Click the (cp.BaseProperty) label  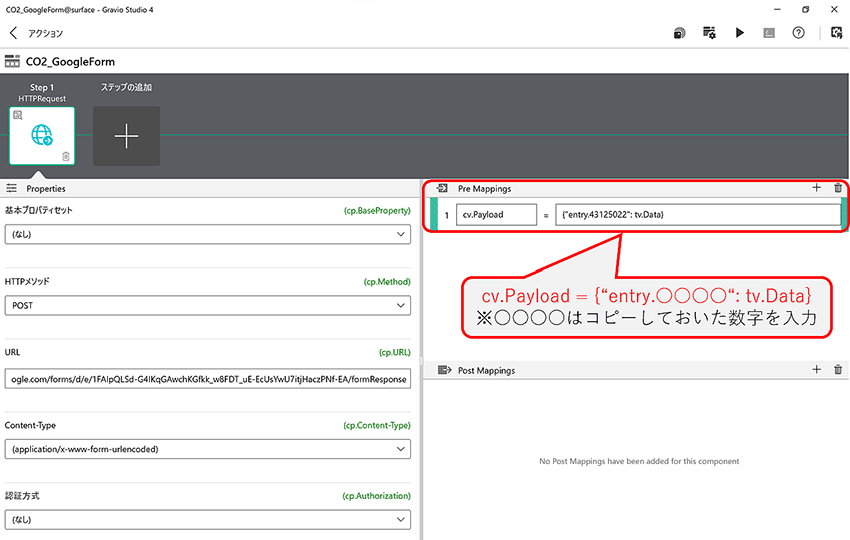377,210
